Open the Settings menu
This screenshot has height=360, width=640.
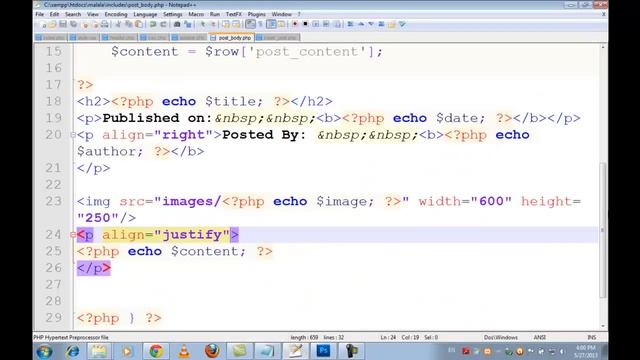coord(173,14)
